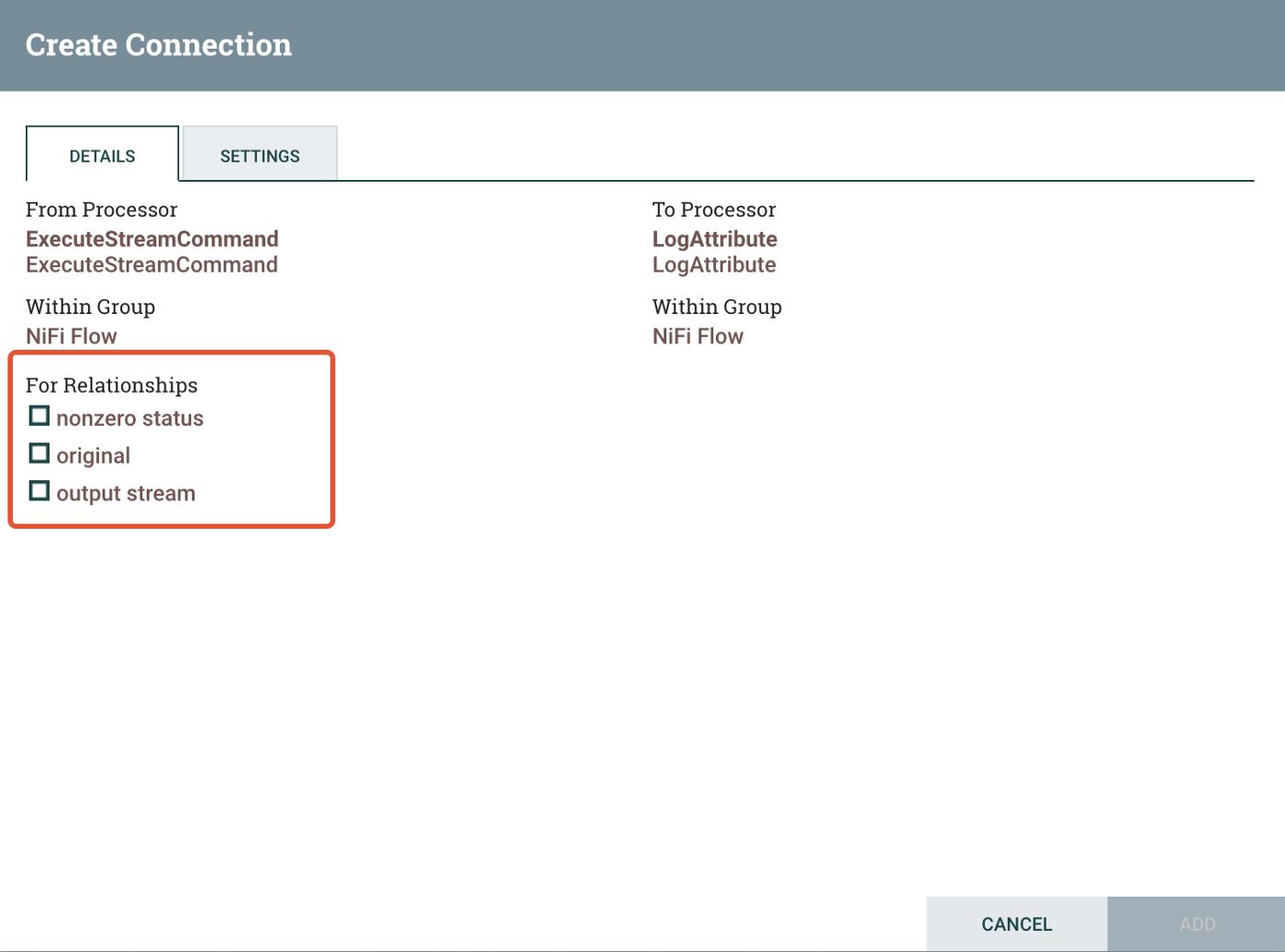Screen dimensions: 1285x952
Task: Click the non-bold ExecuteStreamCommand processor type
Action: click(x=151, y=265)
